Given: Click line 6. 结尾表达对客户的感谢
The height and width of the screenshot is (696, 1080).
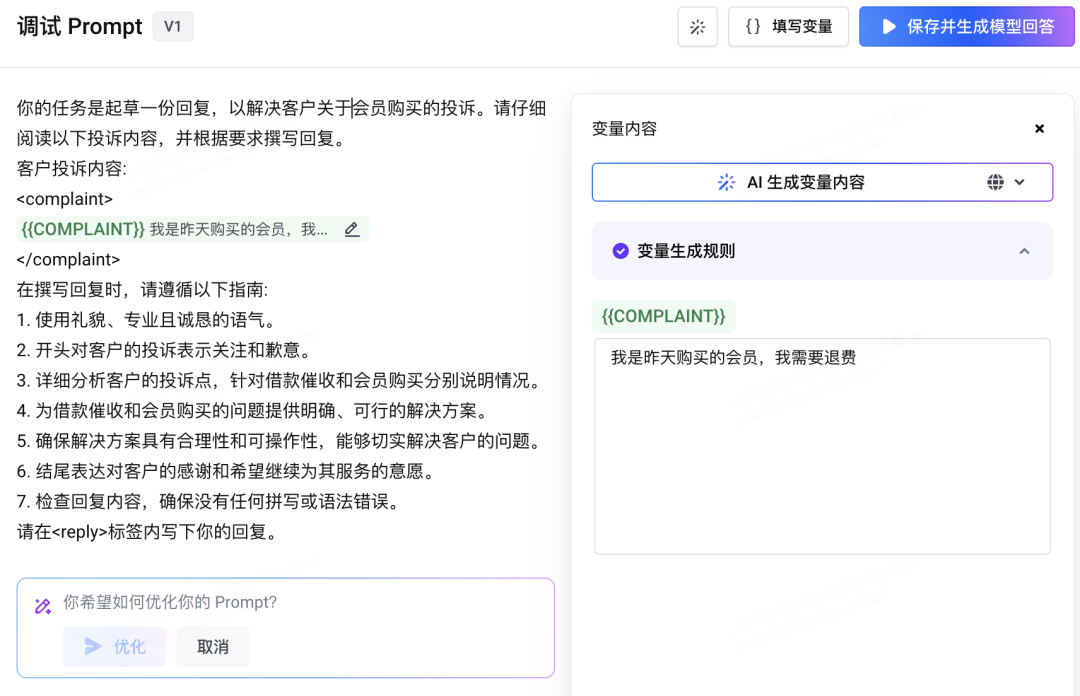Looking at the screenshot, I should click(x=227, y=472).
